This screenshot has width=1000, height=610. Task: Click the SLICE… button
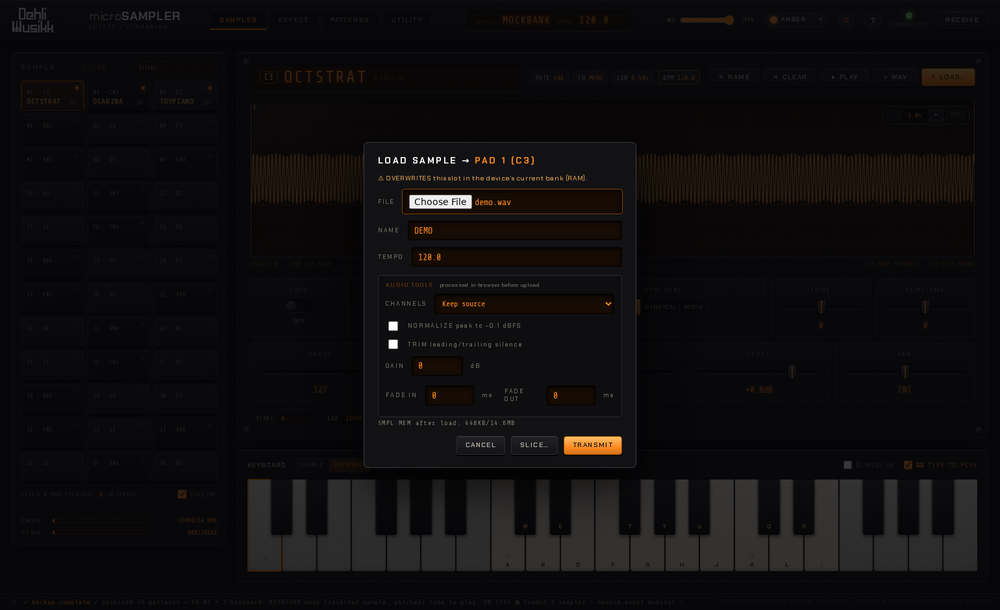point(534,445)
